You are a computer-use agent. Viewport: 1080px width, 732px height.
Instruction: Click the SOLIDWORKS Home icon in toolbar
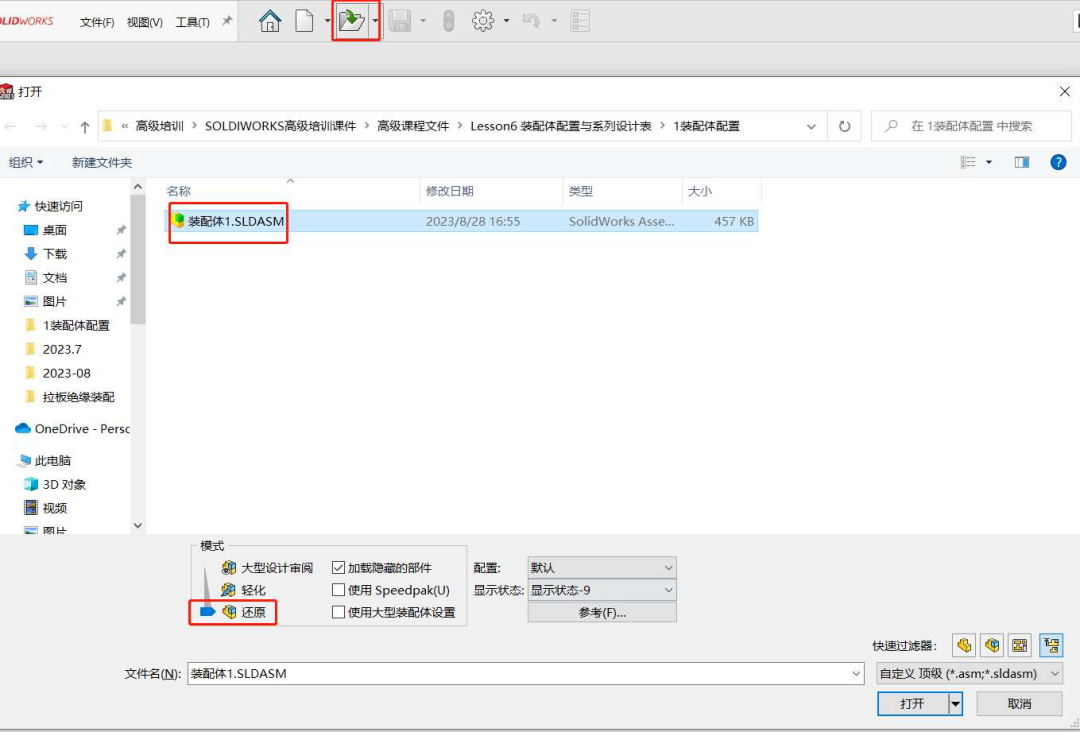270,21
